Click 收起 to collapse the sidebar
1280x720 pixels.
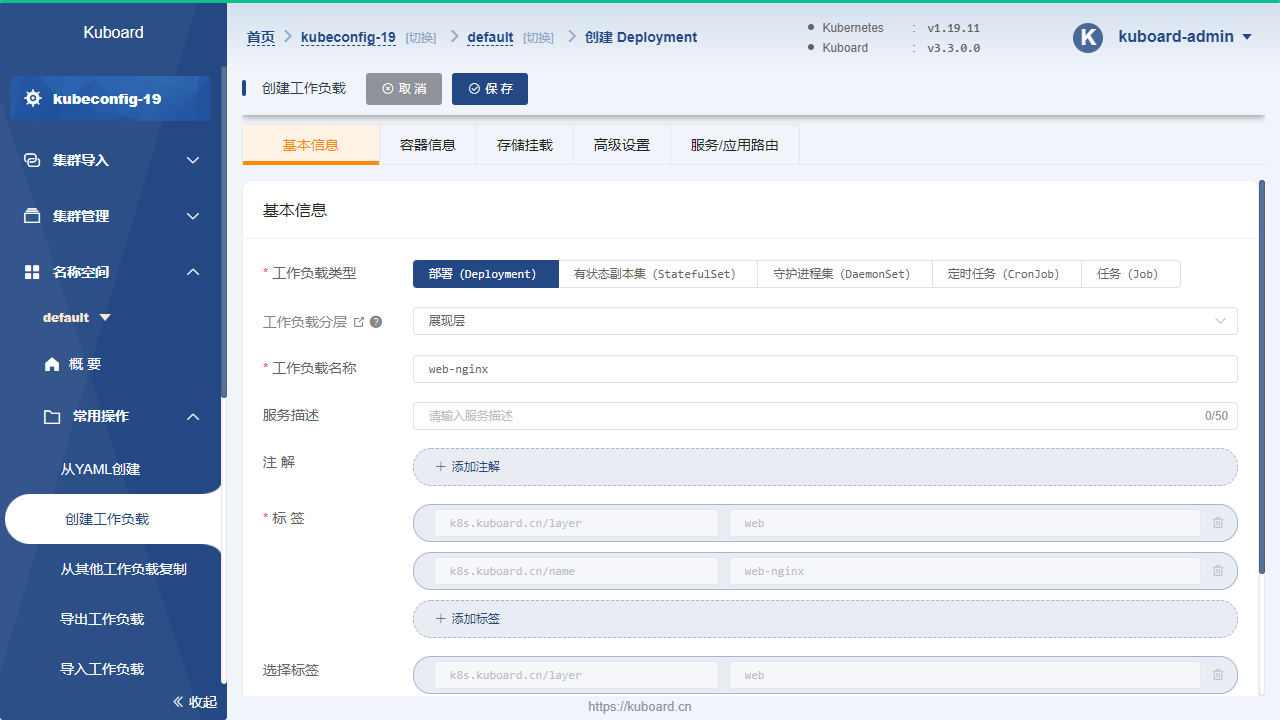click(x=203, y=702)
